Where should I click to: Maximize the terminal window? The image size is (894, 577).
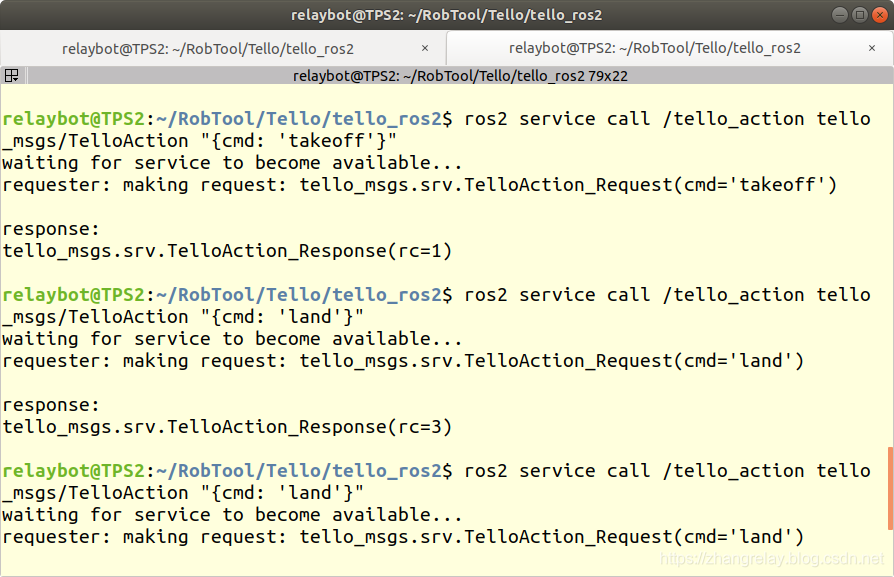[x=859, y=15]
